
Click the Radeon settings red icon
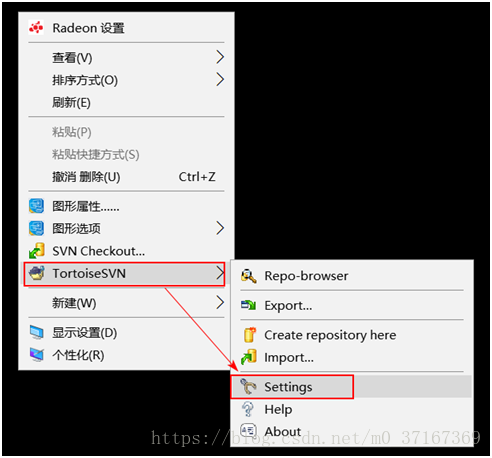pos(36,28)
